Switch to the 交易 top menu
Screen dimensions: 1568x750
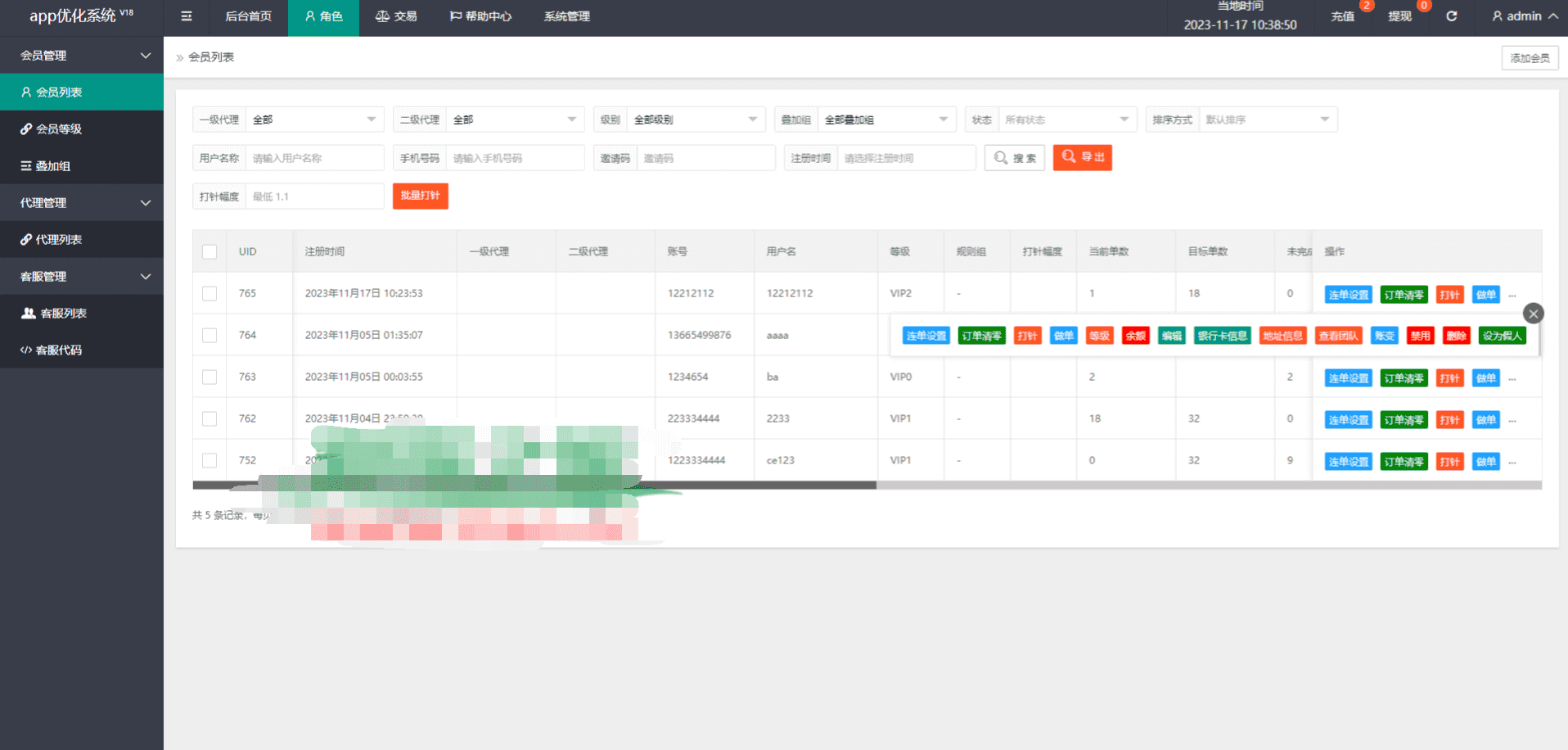click(396, 16)
